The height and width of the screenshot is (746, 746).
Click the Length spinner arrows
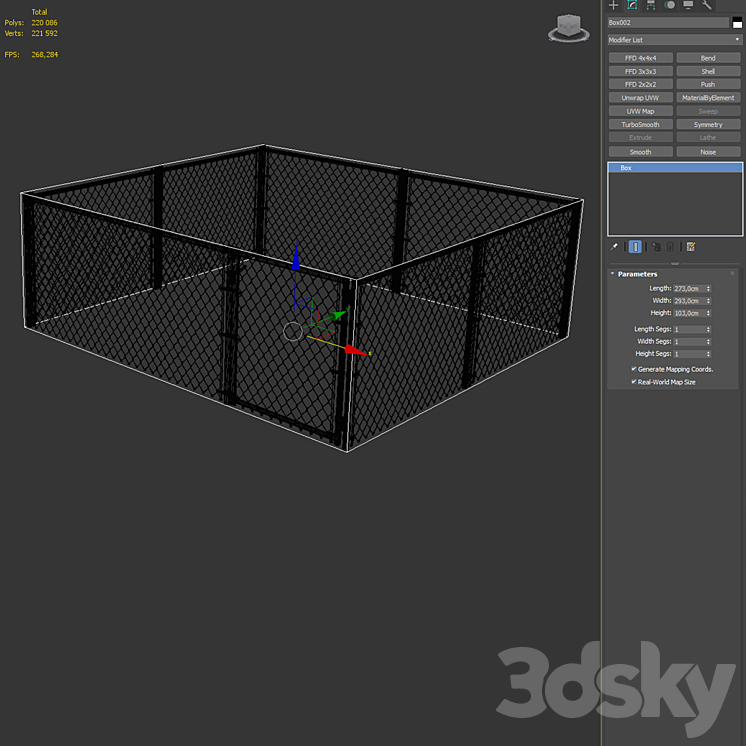tap(708, 288)
